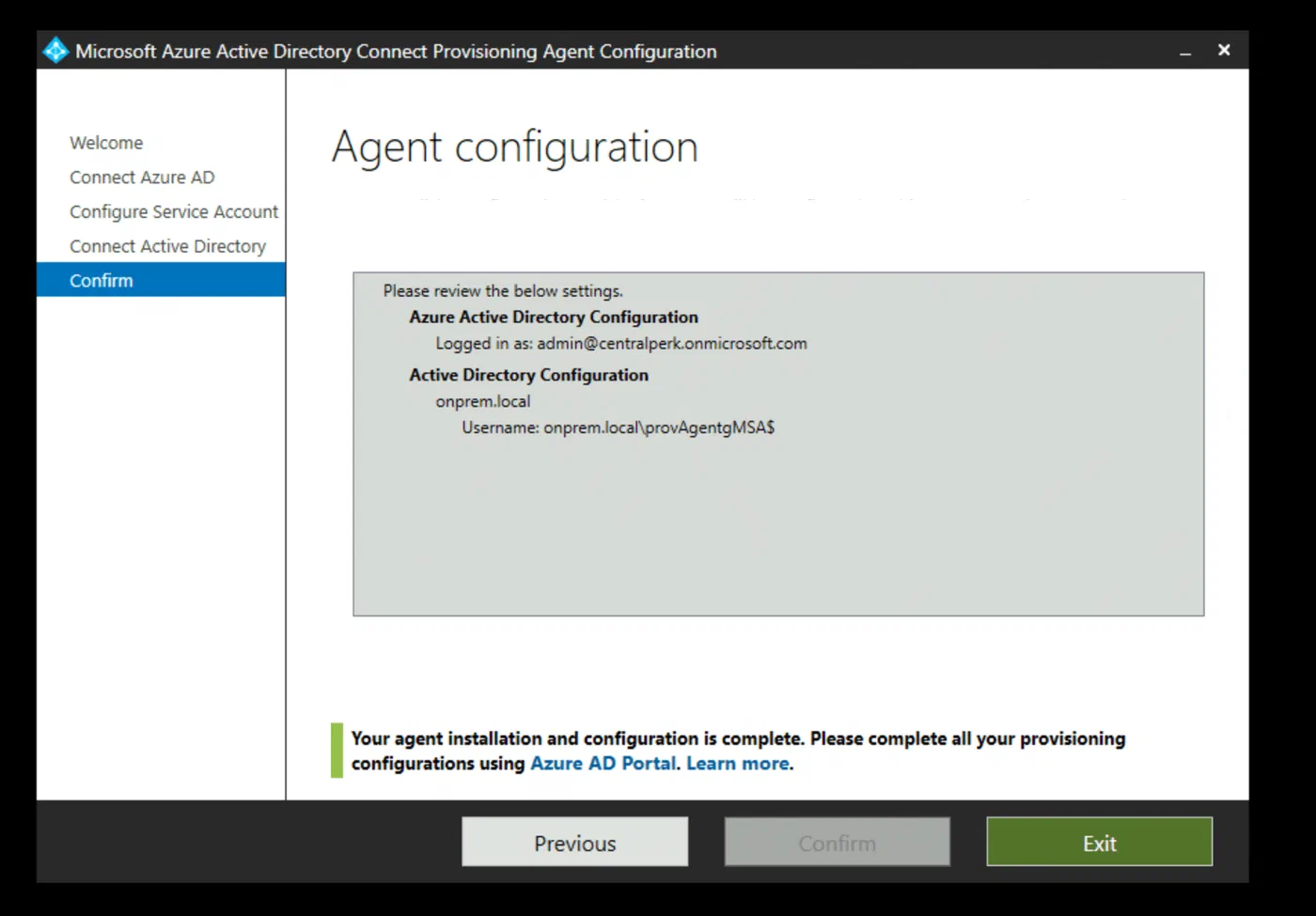Follow the Learn more link
Screen dimensions: 1316x916
[x=738, y=764]
